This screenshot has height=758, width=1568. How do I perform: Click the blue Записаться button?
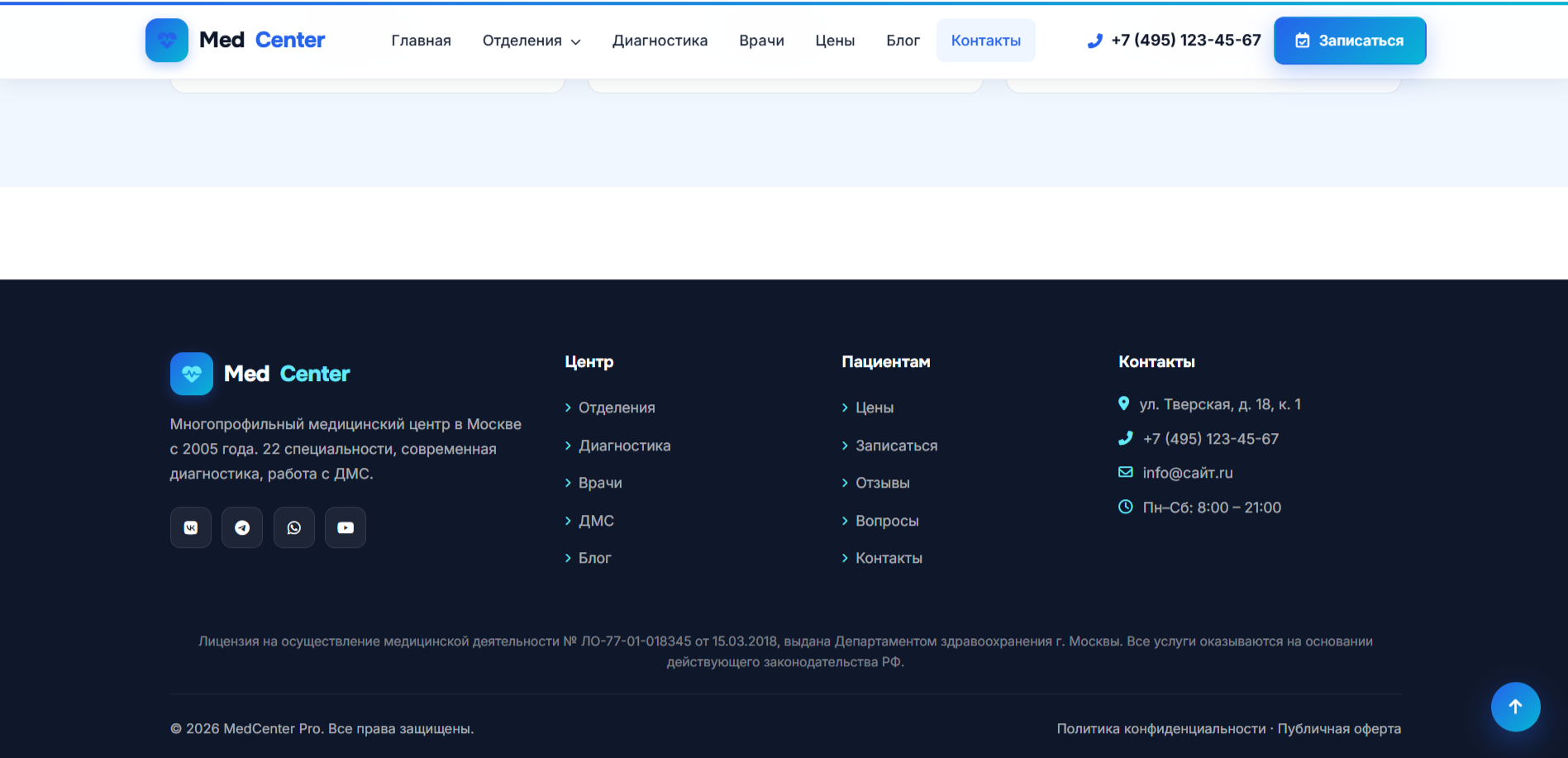click(1350, 41)
